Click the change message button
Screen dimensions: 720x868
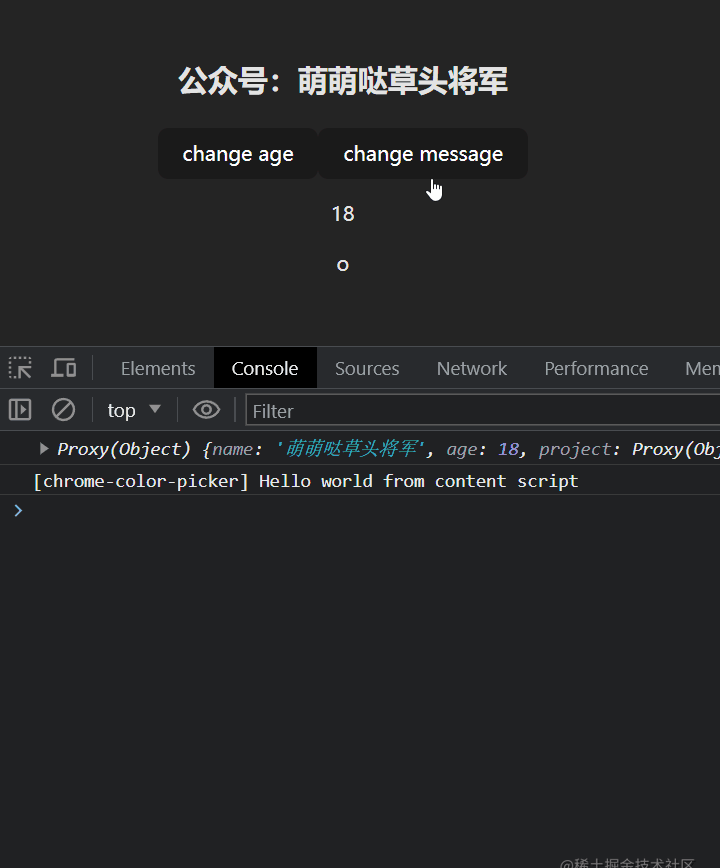click(423, 154)
